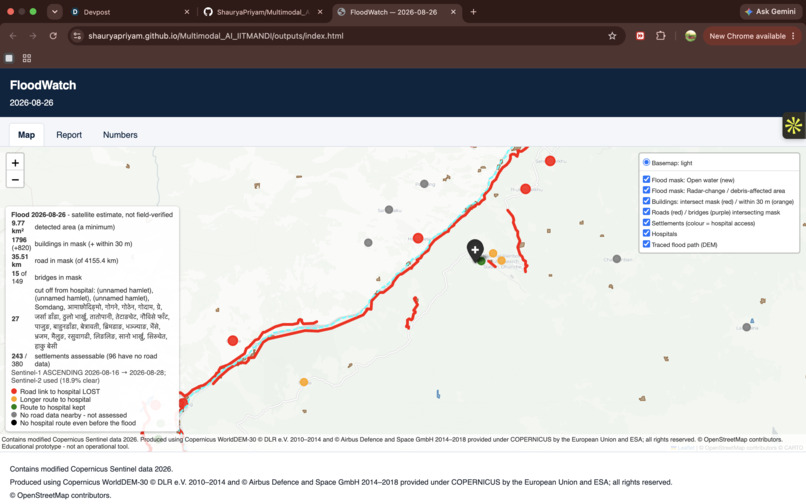Select the FloodWatch browser tab
806x504 pixels.
(x=396, y=12)
